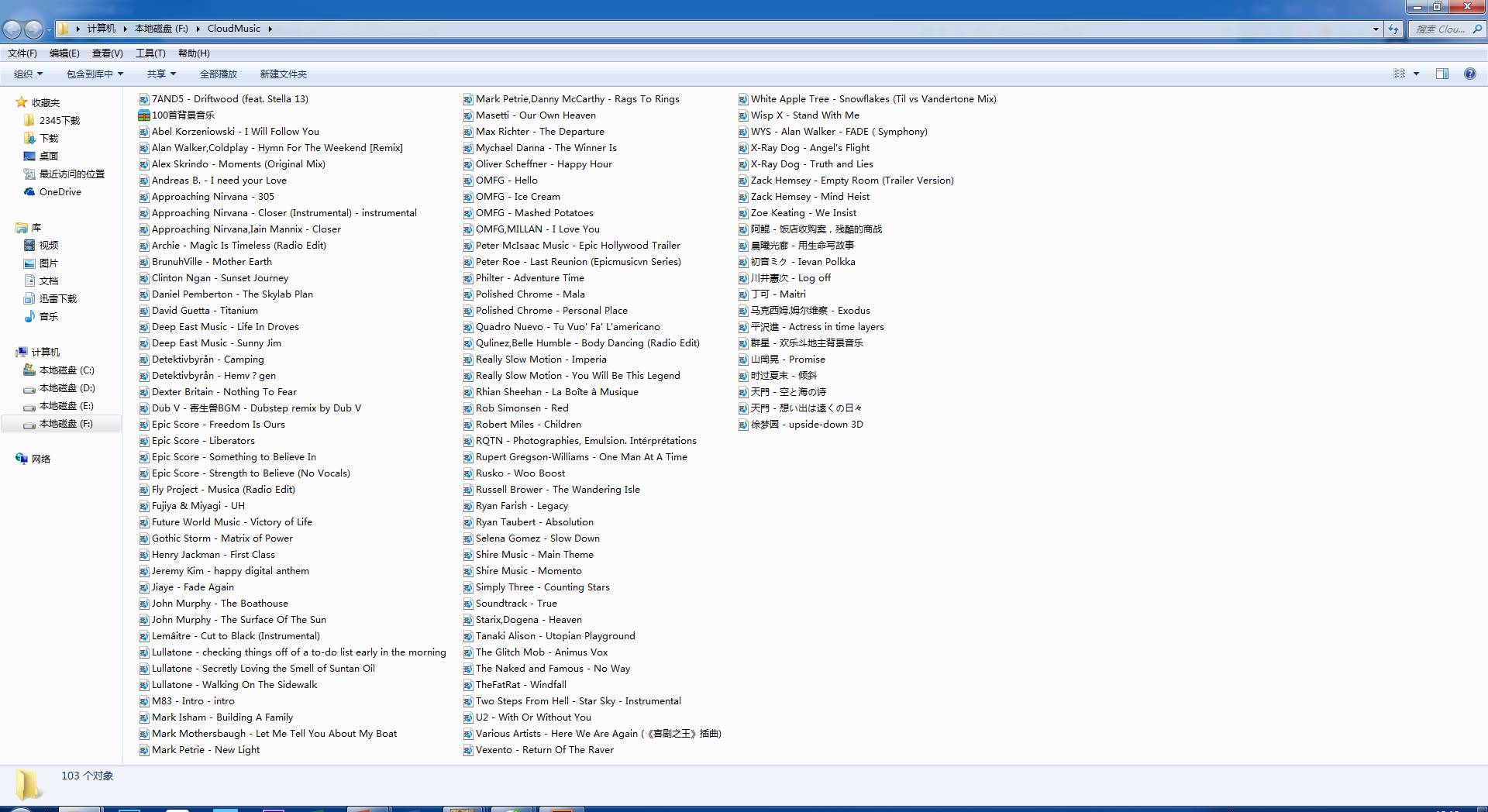Viewport: 1488px width, 812px height.
Task: Click CloudMusic in the address breadcrumb
Action: (x=234, y=29)
